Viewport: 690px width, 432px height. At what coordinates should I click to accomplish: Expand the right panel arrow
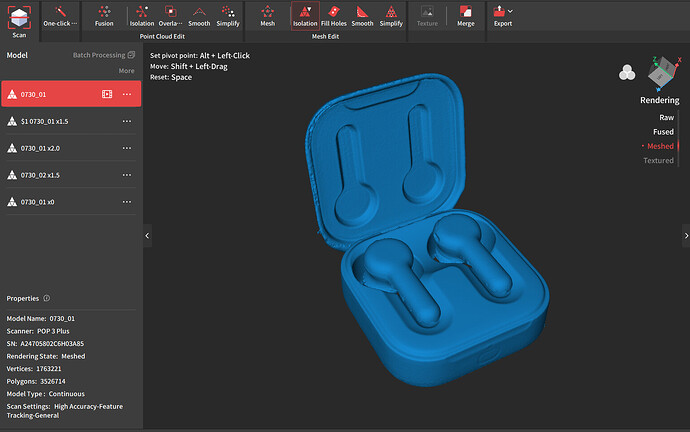(686, 235)
